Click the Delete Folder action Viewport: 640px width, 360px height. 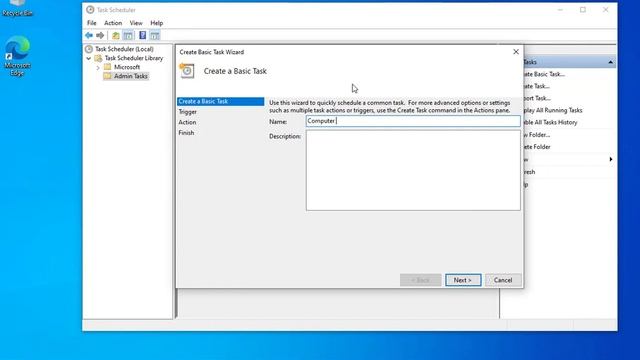click(x=537, y=147)
